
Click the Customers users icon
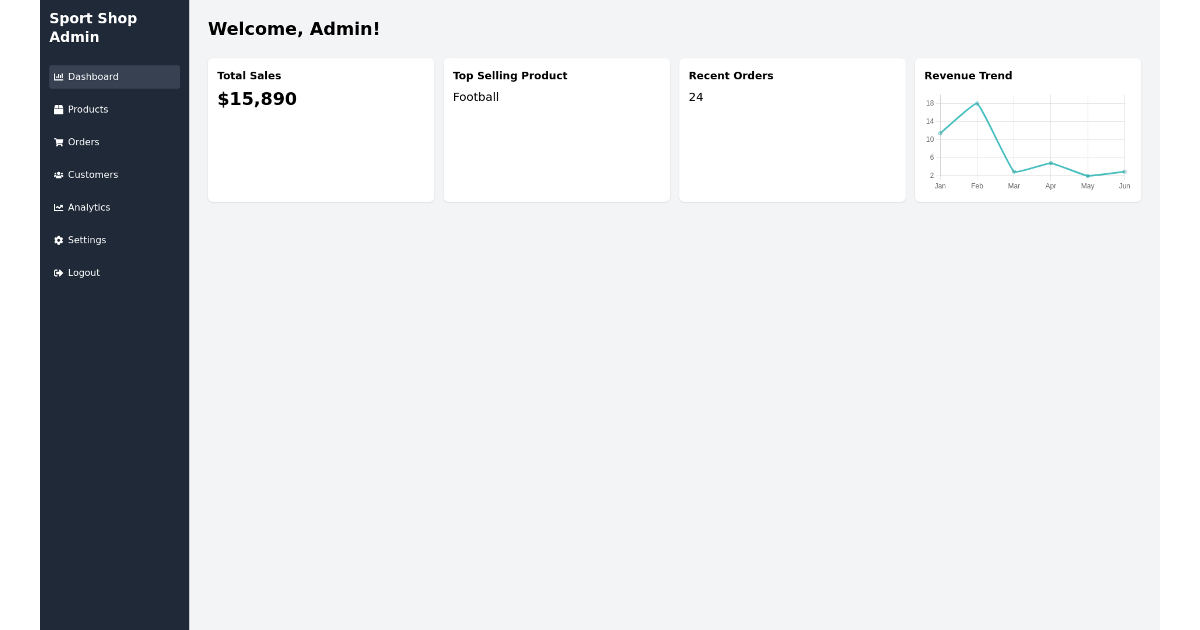(59, 175)
